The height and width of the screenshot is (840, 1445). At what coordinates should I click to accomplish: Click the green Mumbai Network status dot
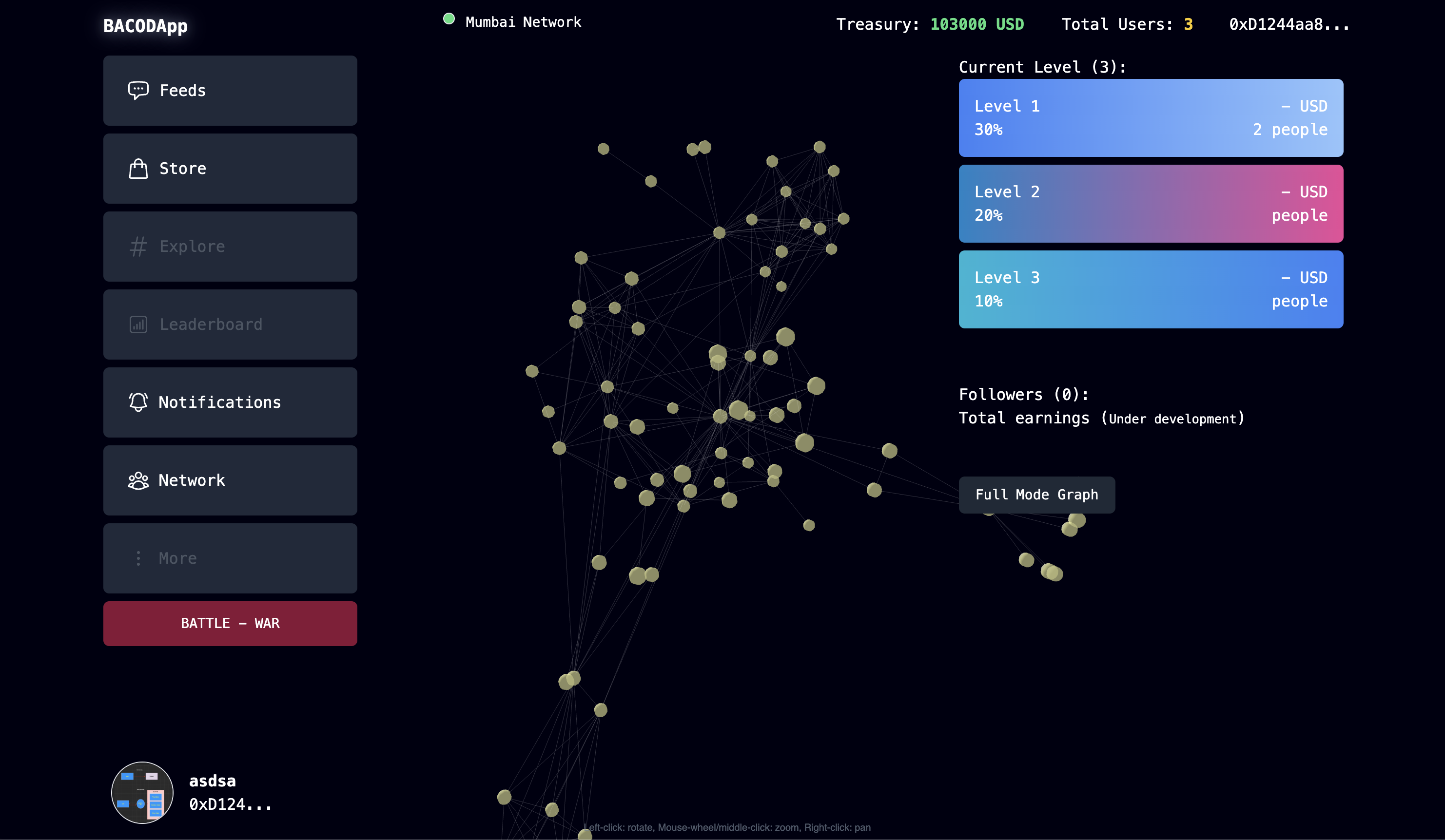pyautogui.click(x=449, y=19)
